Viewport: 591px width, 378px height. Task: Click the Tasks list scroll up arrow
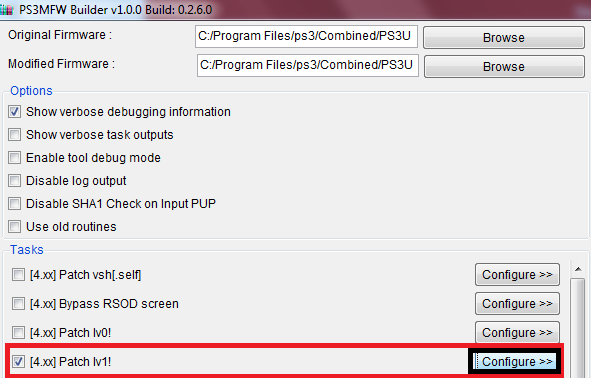pyautogui.click(x=578, y=269)
